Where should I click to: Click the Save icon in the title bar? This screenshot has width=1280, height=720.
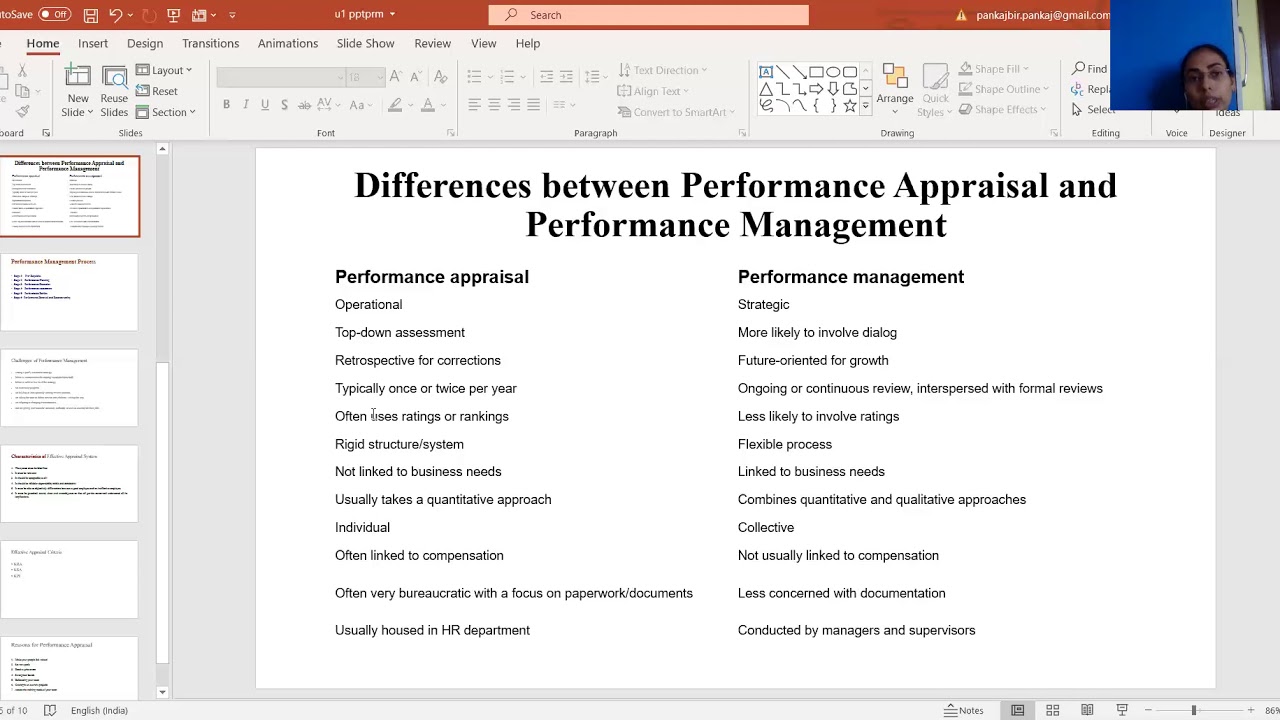tap(91, 15)
